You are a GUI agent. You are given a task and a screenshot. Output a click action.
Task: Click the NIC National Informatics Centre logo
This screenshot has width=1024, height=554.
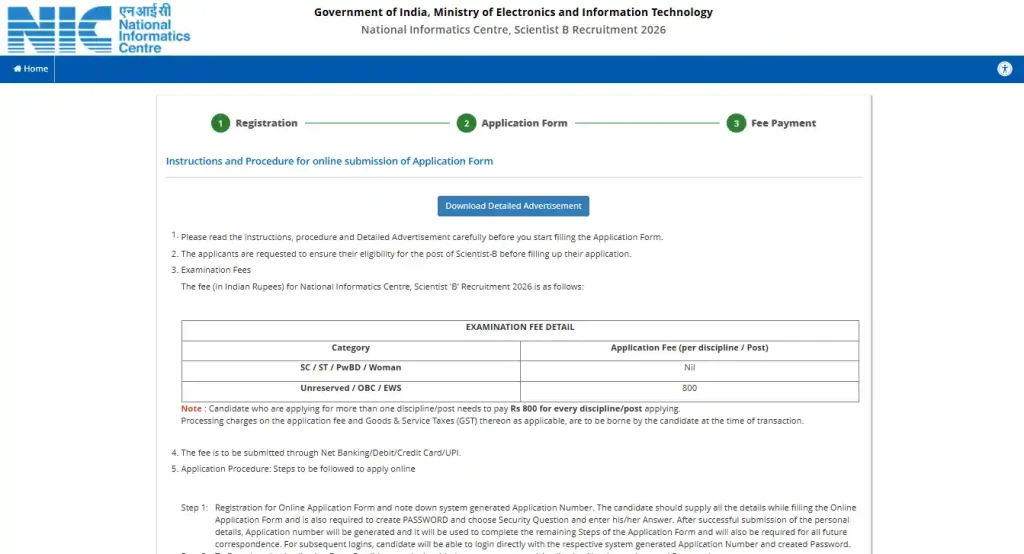tap(98, 28)
